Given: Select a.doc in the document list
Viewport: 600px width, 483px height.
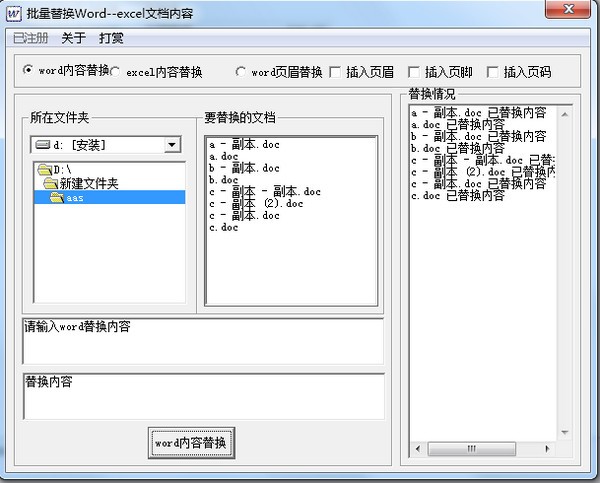Looking at the screenshot, I should (224, 157).
